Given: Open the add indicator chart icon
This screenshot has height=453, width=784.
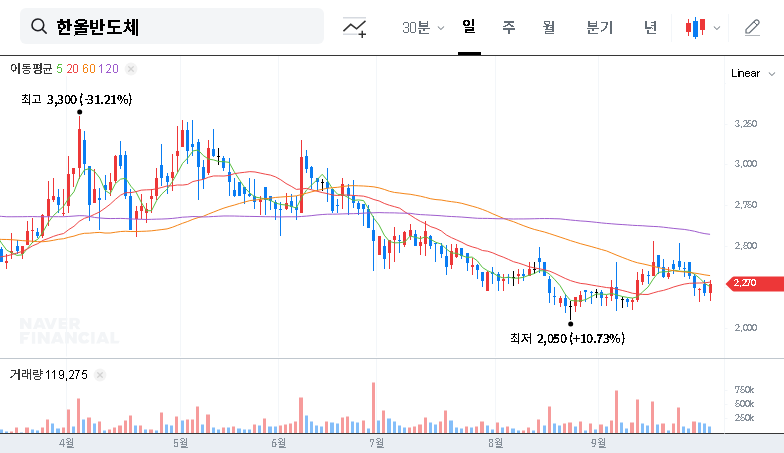Looking at the screenshot, I should point(354,28).
